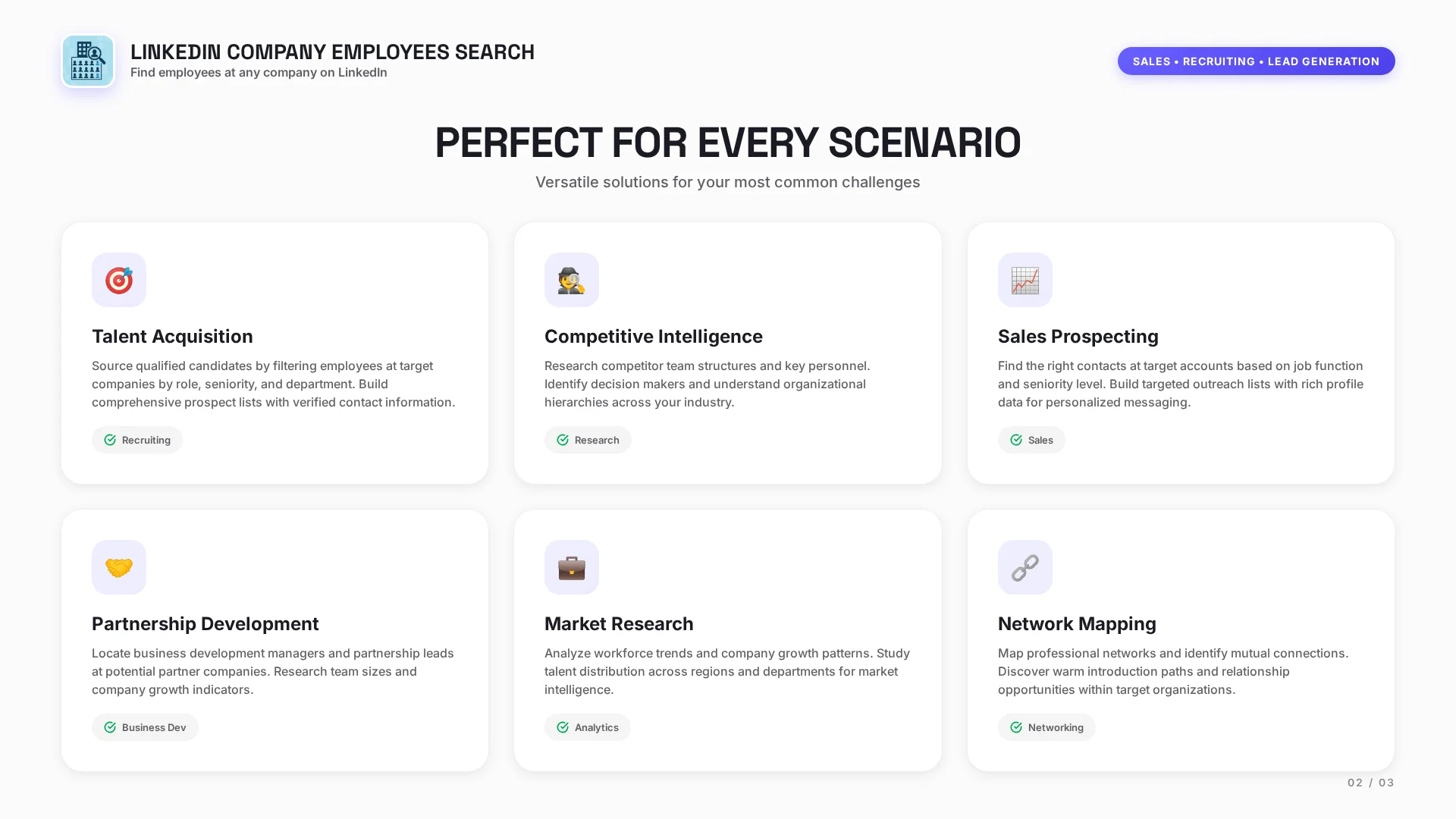Click the Perfect For Every Scenario headline
Image resolution: width=1456 pixels, height=819 pixels.
point(728,143)
